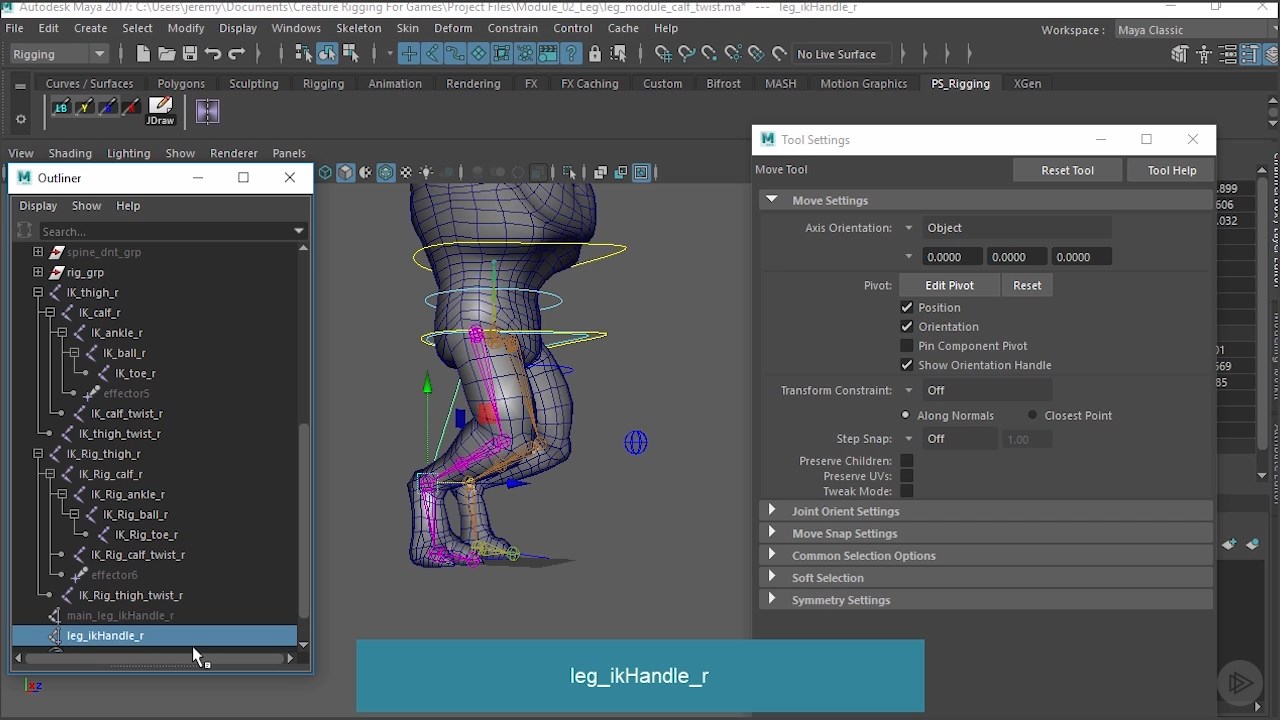The width and height of the screenshot is (1280, 720).
Task: Select the Closest Point radio button
Action: [1032, 415]
